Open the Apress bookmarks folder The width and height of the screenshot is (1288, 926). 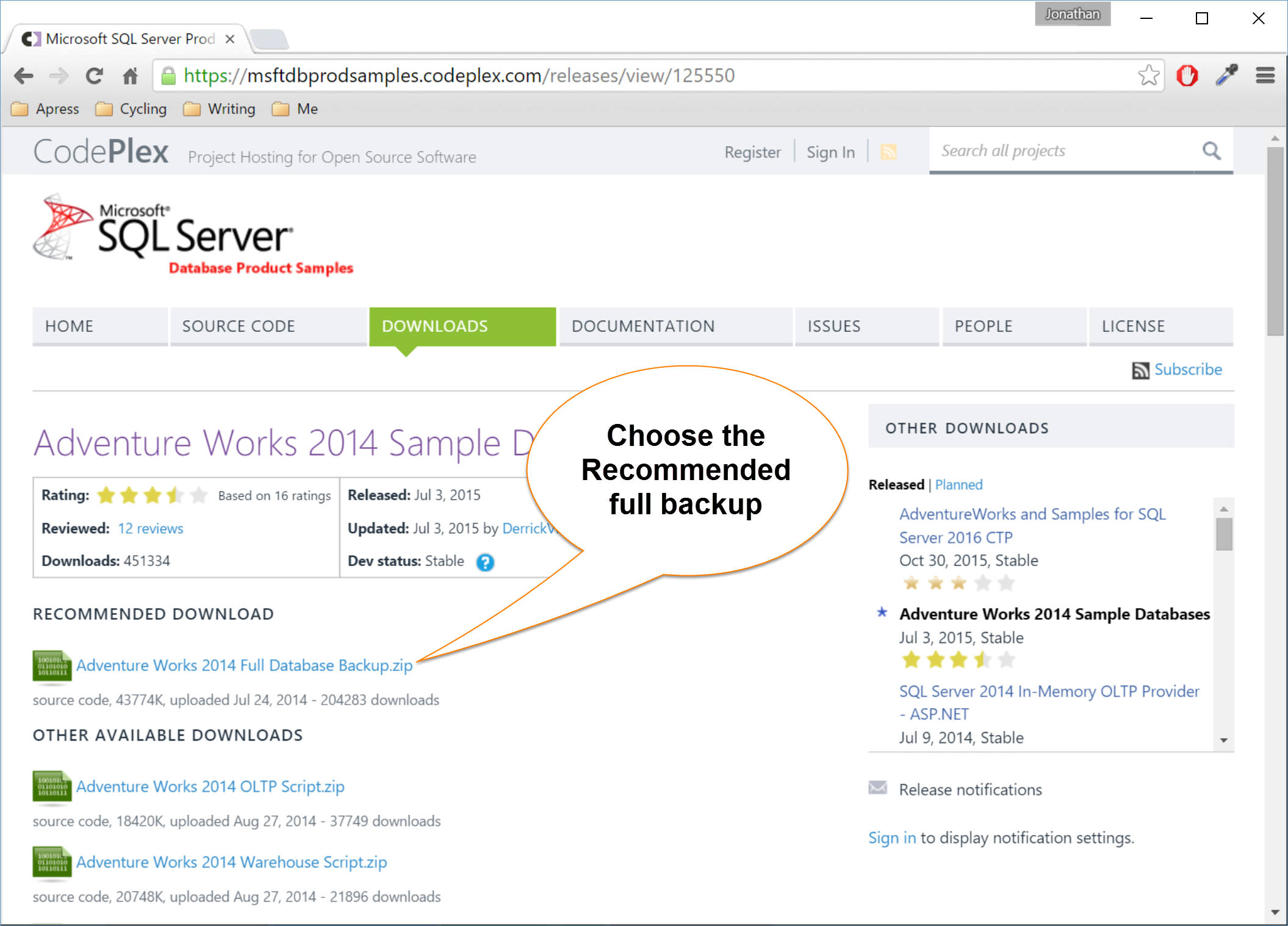(46, 109)
